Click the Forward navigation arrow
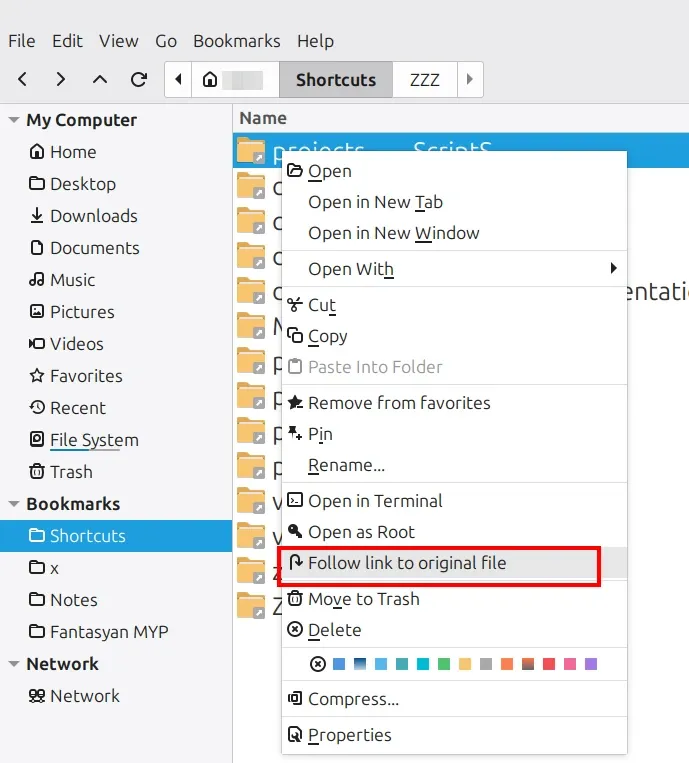Viewport: 689px width, 763px height. coord(61,79)
